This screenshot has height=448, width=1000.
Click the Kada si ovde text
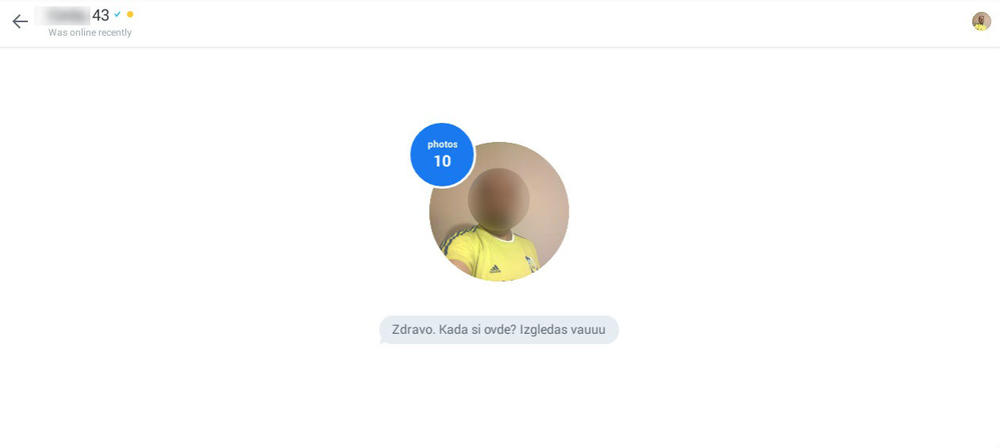pyautogui.click(x=477, y=331)
